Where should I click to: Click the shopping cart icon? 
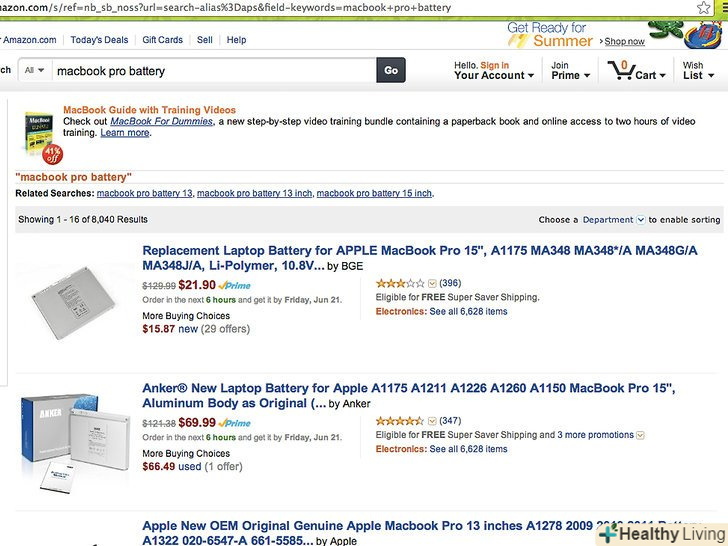623,70
